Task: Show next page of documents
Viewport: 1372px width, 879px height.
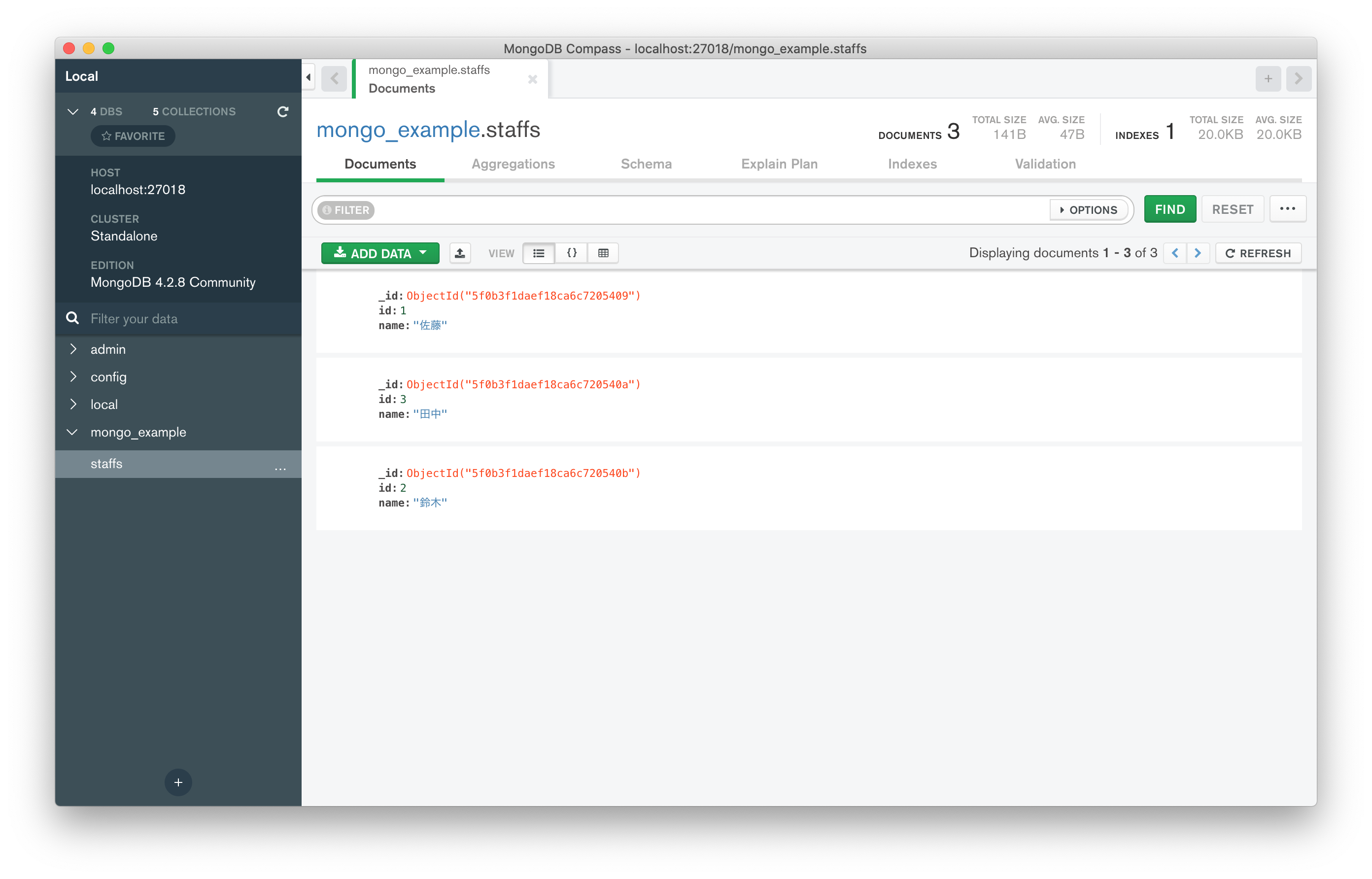Action: pos(1198,253)
